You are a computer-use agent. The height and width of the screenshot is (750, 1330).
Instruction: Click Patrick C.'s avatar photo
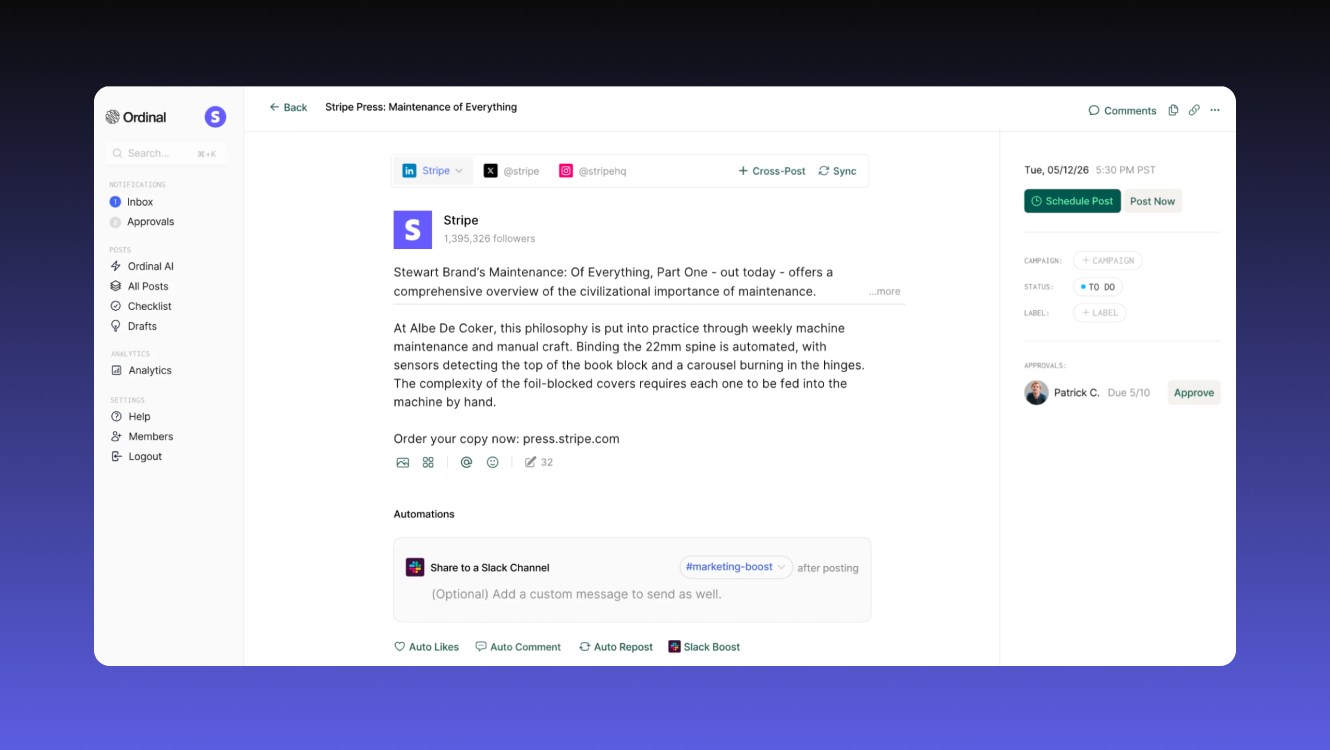[1036, 393]
